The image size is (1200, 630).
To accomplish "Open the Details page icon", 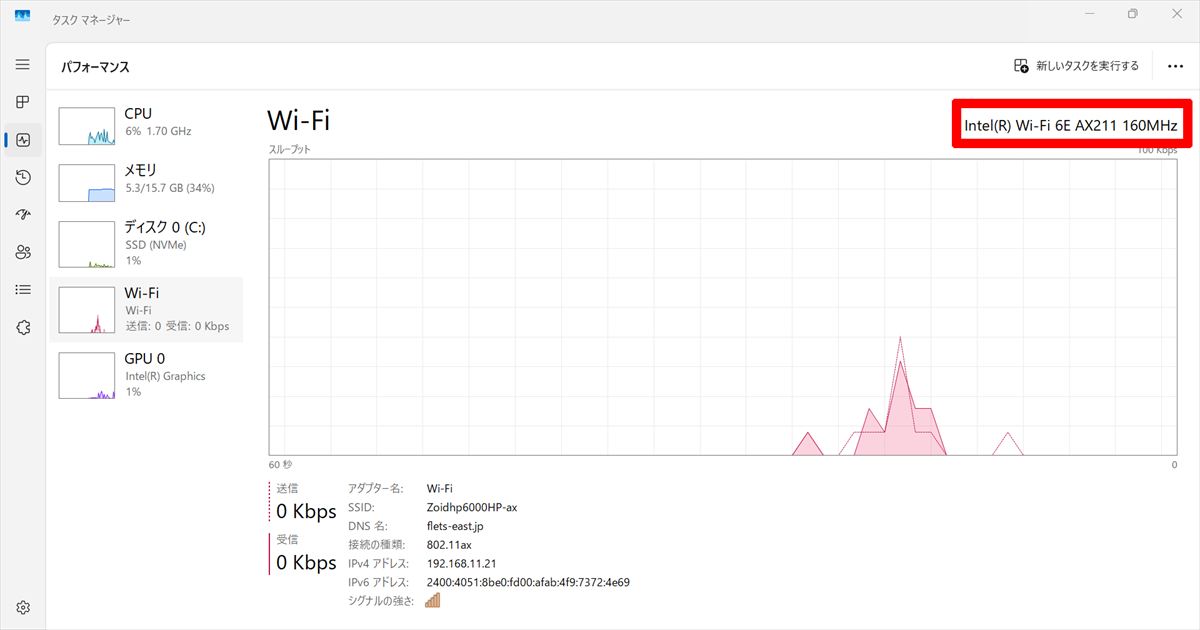I will [x=23, y=290].
